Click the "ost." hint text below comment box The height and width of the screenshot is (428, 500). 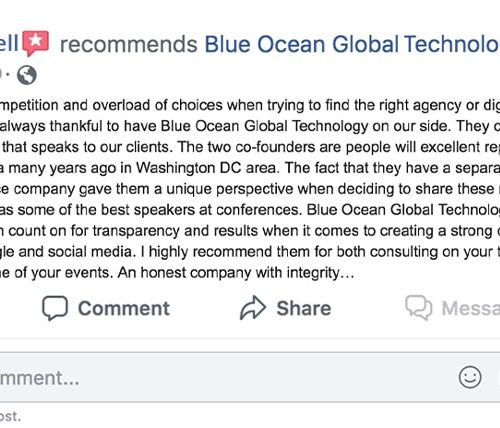(10, 416)
